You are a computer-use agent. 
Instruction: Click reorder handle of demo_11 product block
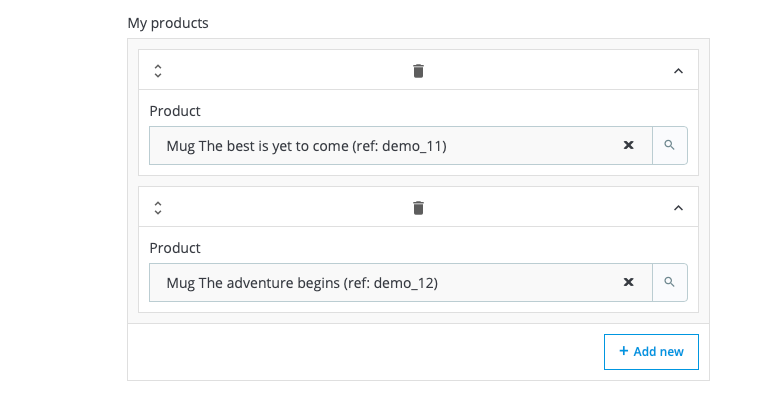coord(158,71)
